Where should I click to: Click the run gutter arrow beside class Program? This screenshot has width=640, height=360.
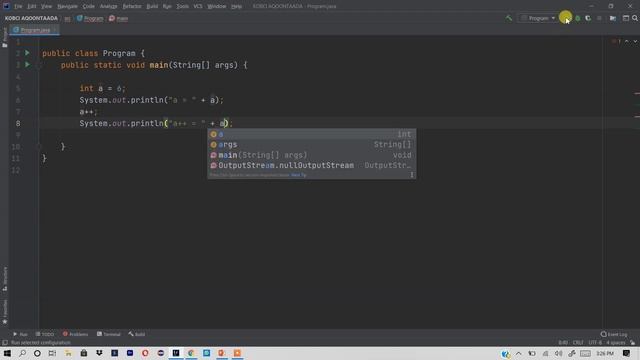point(27,53)
